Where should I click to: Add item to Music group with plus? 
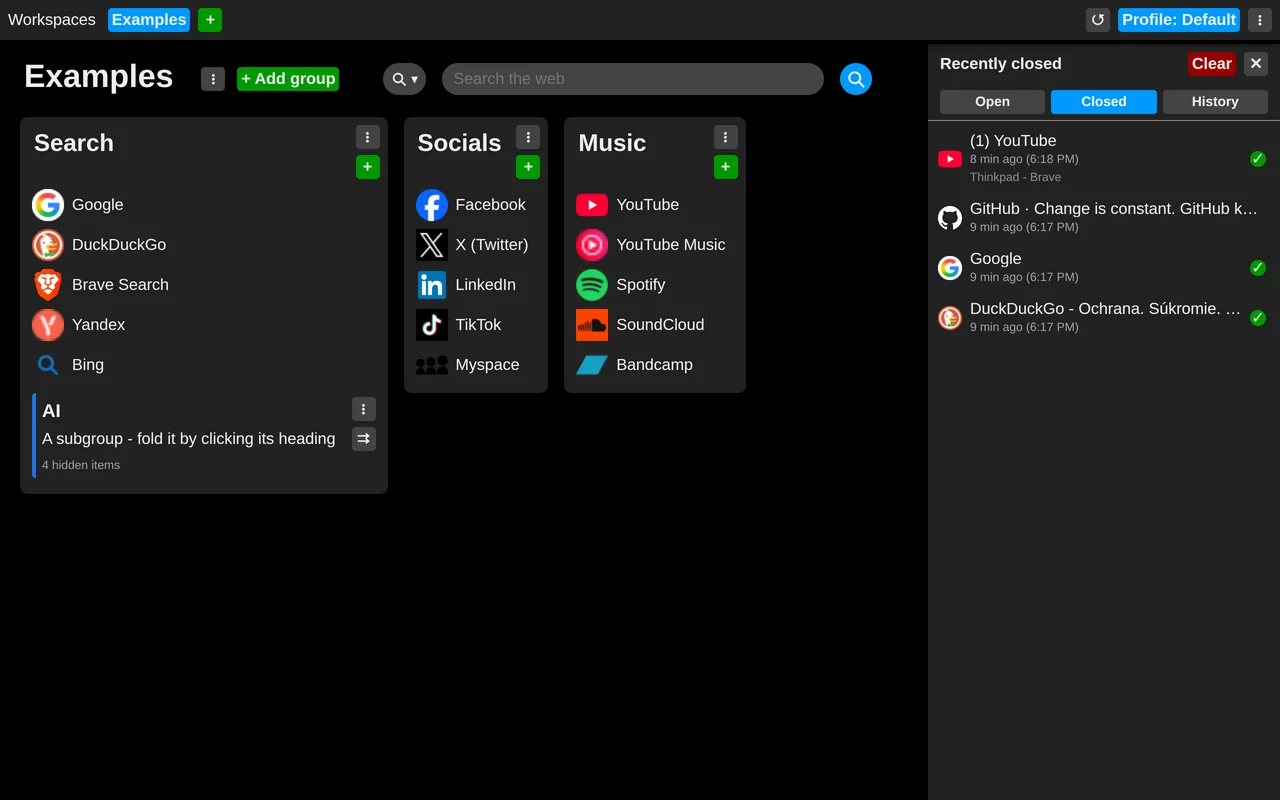click(x=726, y=167)
